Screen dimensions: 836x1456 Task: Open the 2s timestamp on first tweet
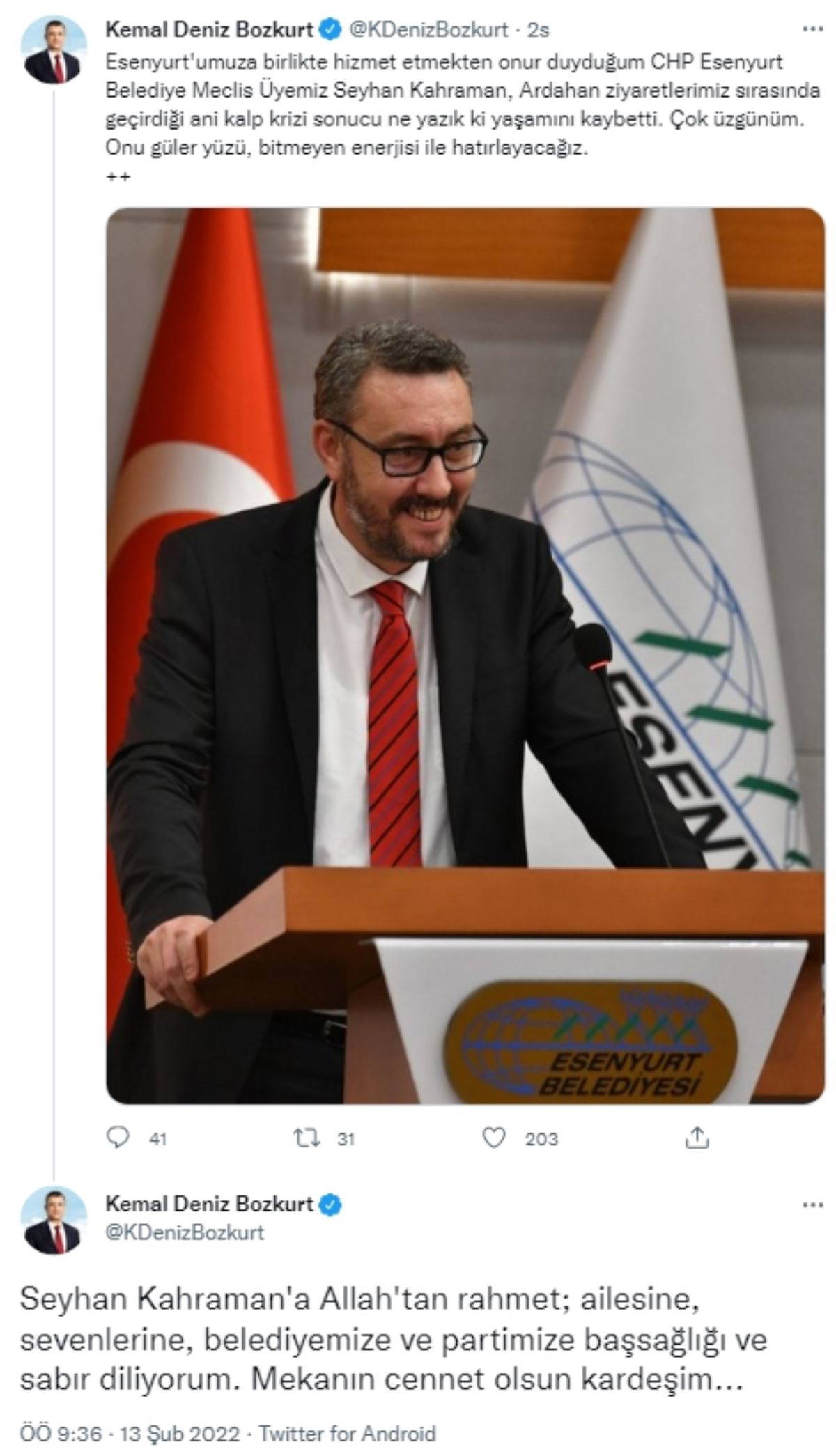point(538,30)
